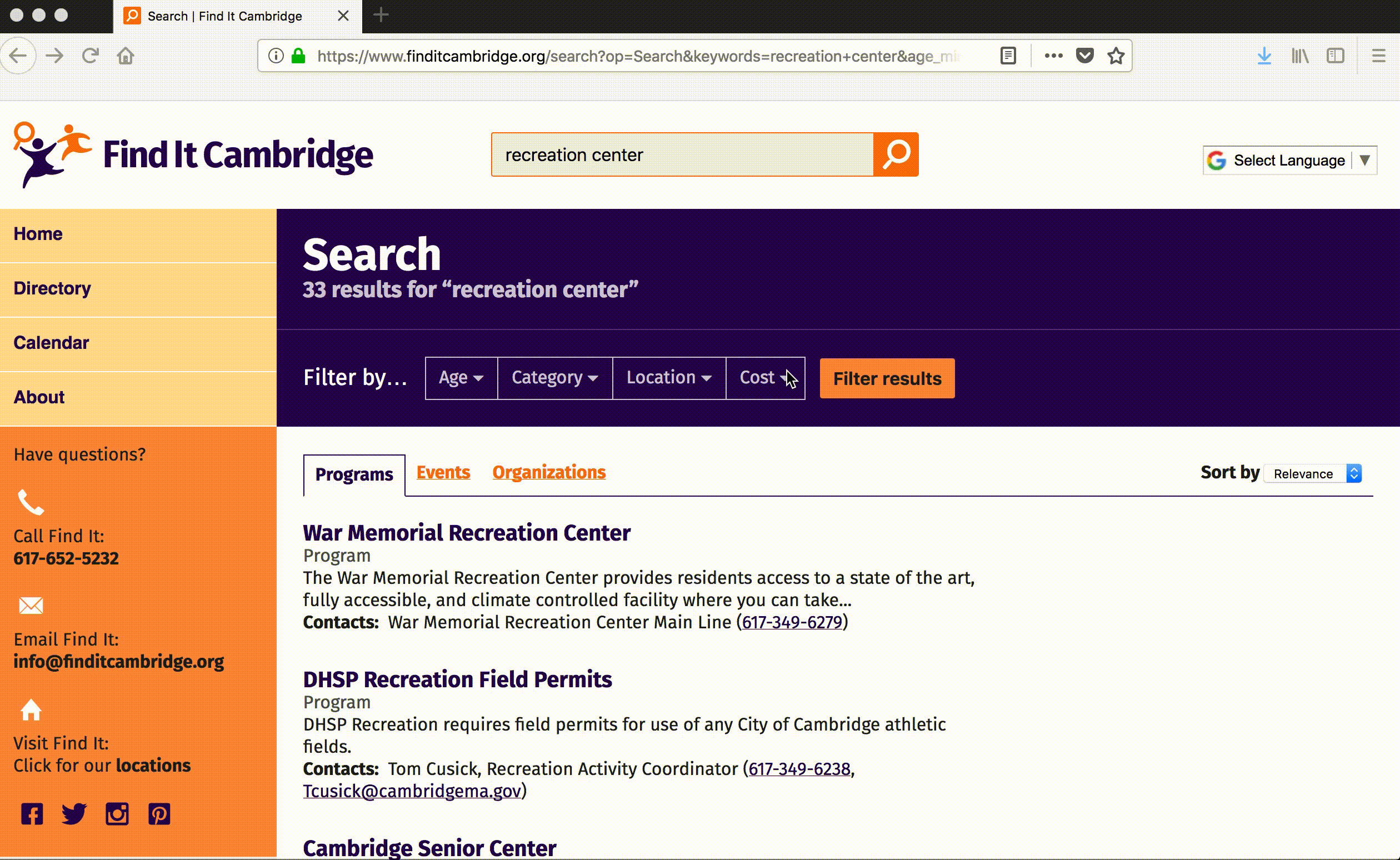Open Home in the side menu
This screenshot has width=1400, height=860.
tap(138, 234)
